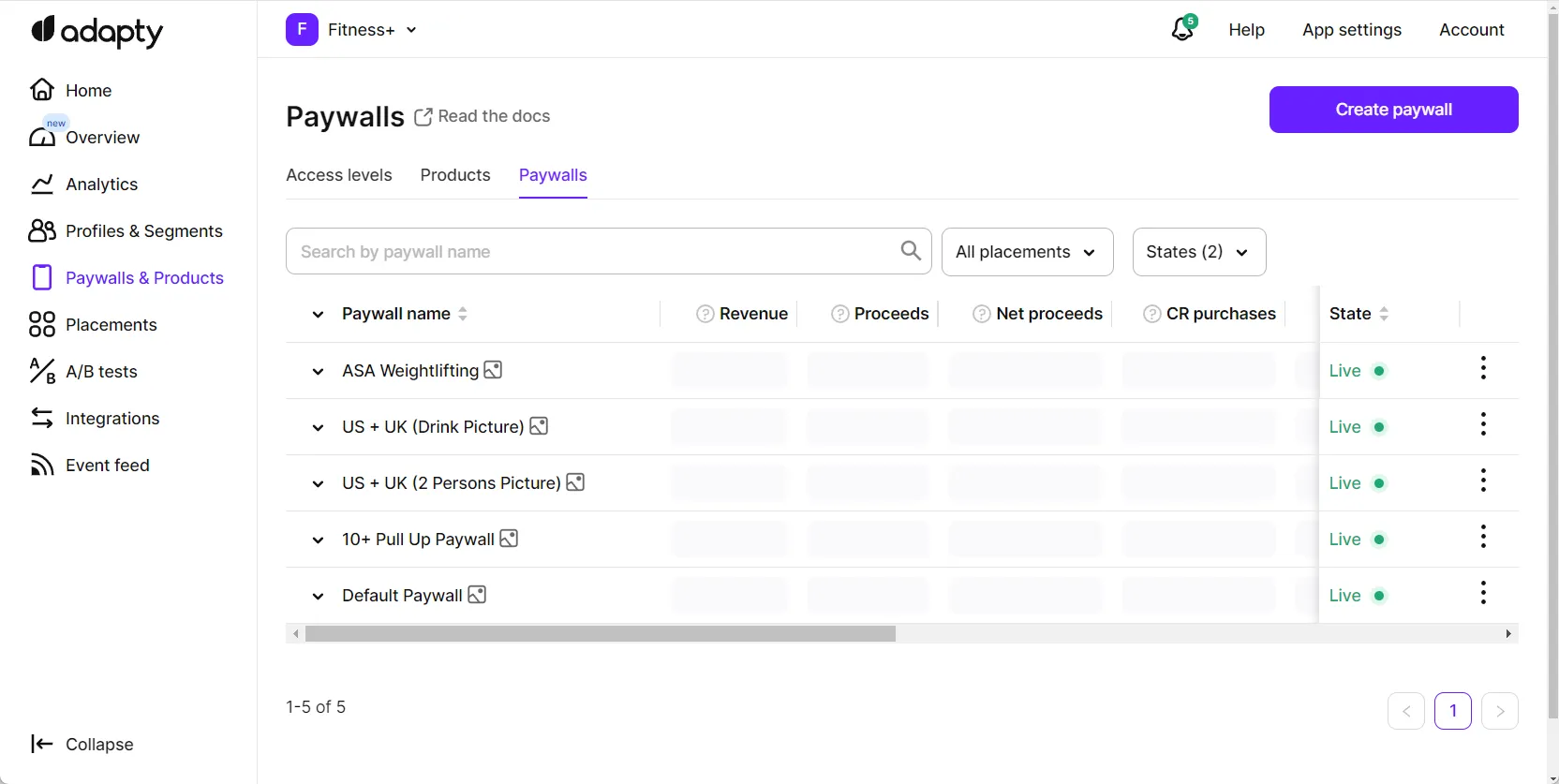Click the Event feed sidebar icon

(42, 465)
